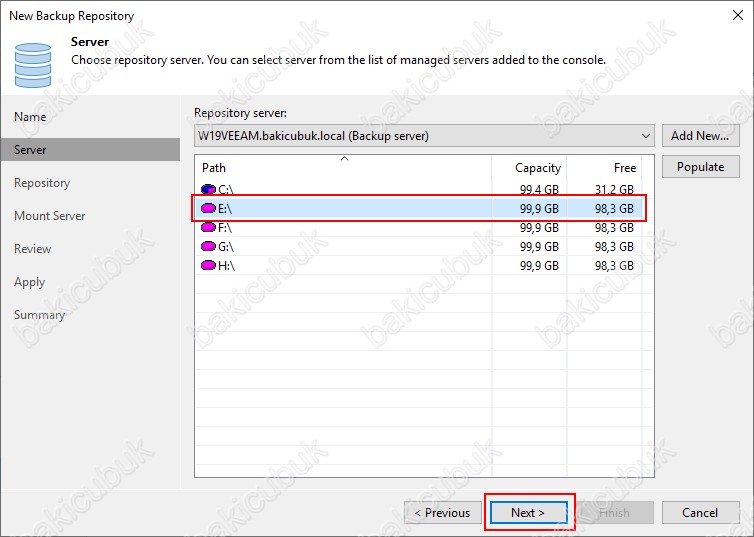Open the Repository server dropdown
This screenshot has width=754, height=537.
tap(424, 136)
